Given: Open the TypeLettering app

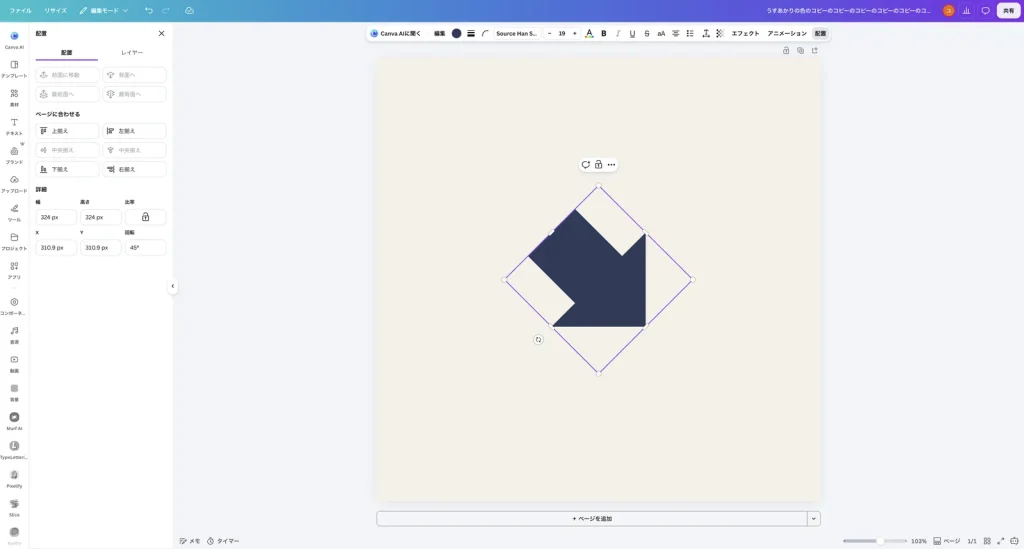Looking at the screenshot, I should 14,449.
